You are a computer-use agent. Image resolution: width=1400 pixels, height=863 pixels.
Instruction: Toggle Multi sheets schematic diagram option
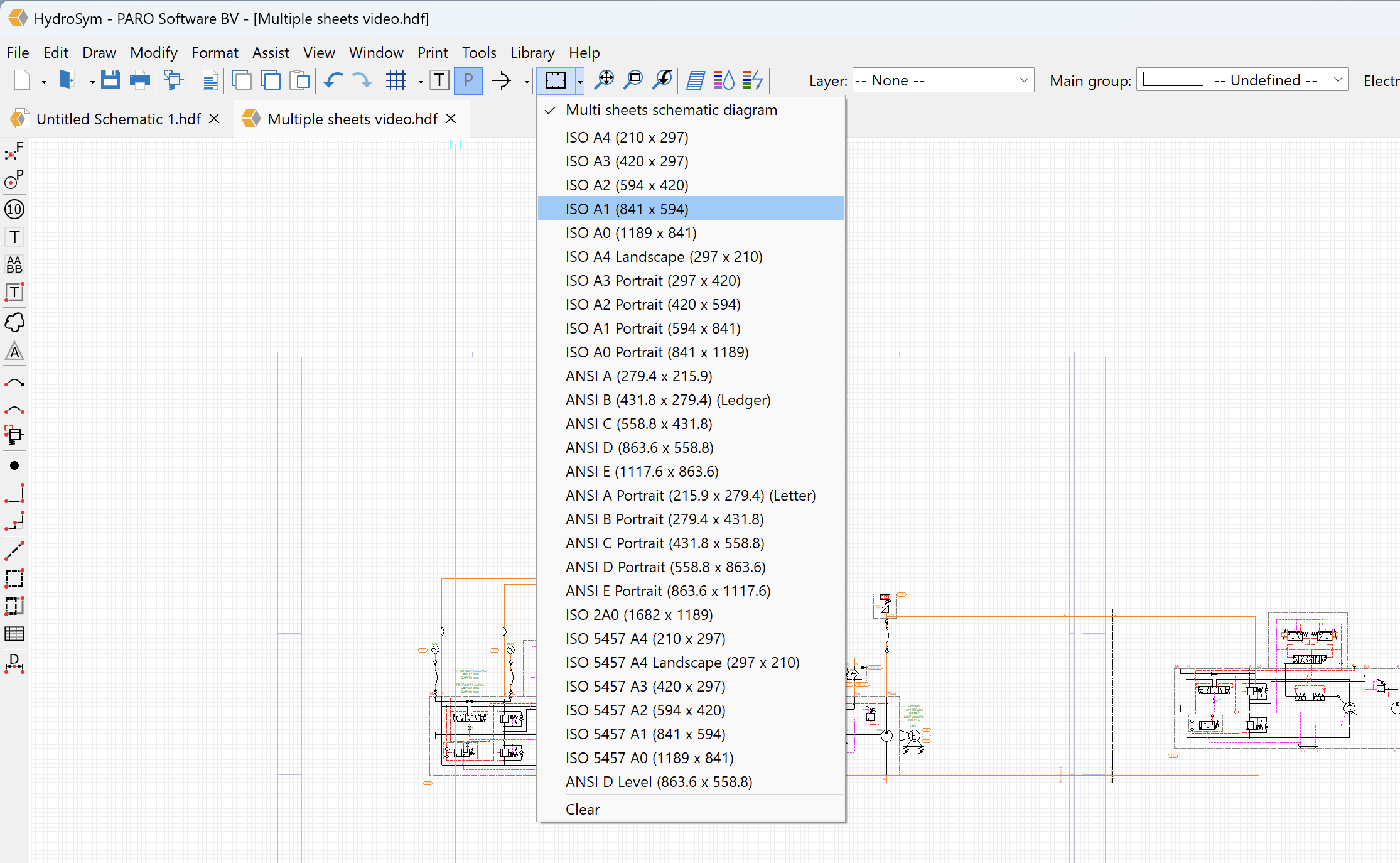[x=671, y=110]
